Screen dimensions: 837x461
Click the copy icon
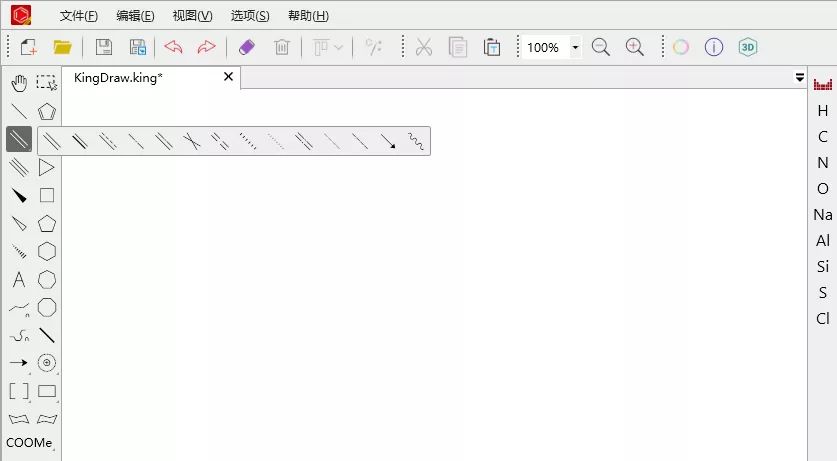click(x=457, y=47)
